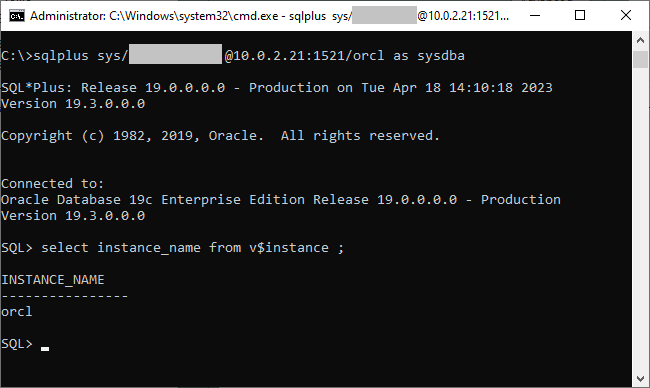Close the Administrator cmd.exe window
650x388 pixels.
click(x=626, y=16)
